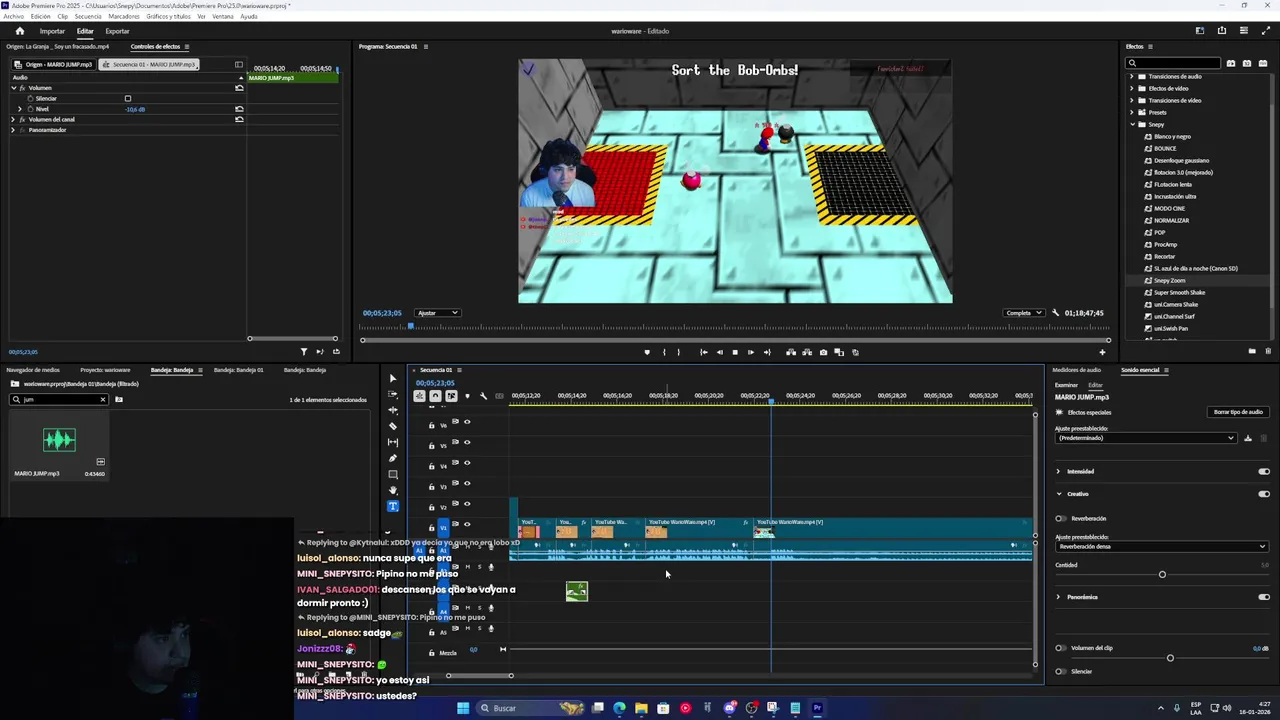Expand Efectos de vídeo folder
This screenshot has height=720, width=1280.
pos(1132,88)
